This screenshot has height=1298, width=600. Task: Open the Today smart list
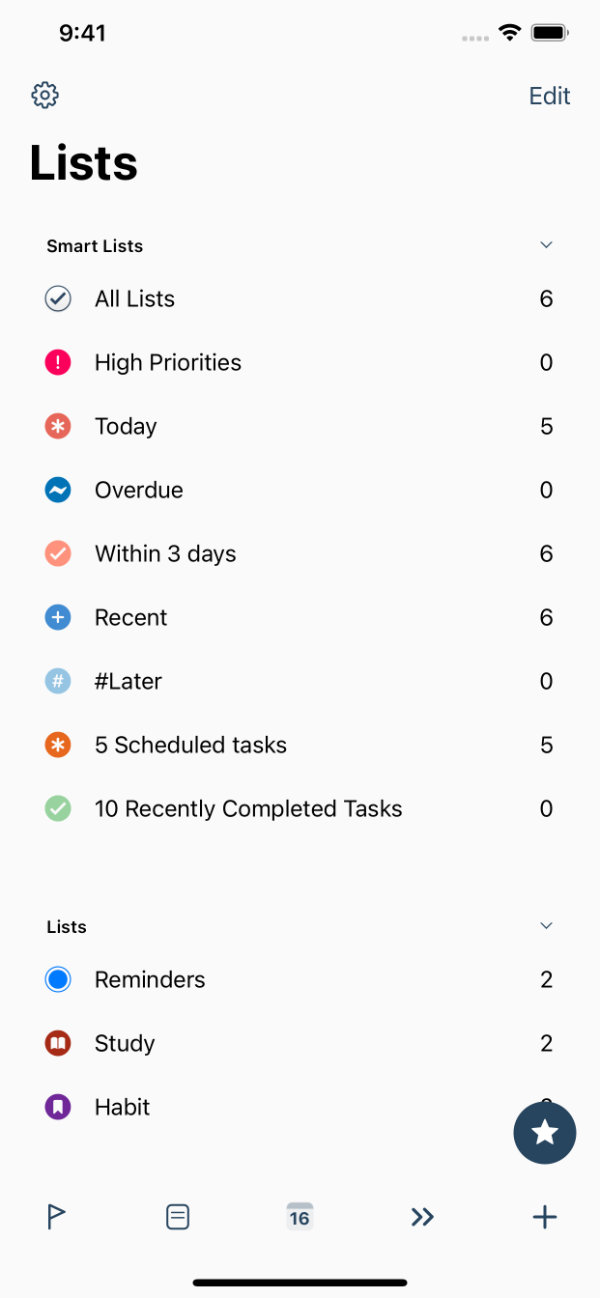126,426
